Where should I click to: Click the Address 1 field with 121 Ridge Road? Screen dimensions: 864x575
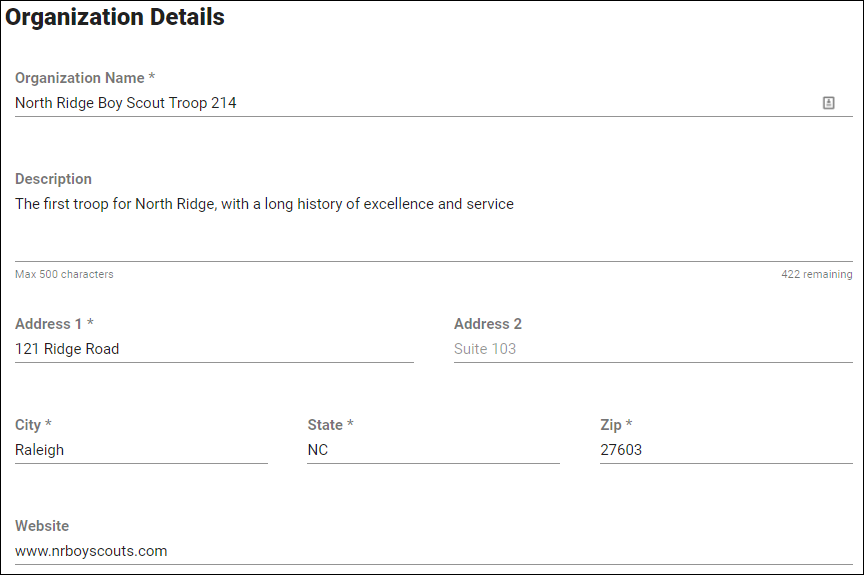click(x=214, y=349)
